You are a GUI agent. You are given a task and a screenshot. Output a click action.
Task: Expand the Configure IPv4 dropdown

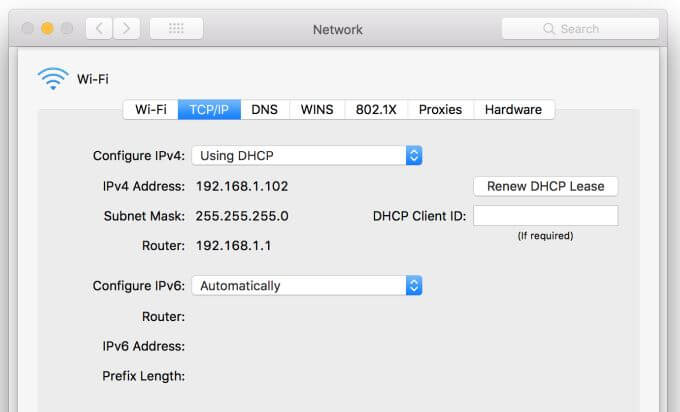(413, 155)
